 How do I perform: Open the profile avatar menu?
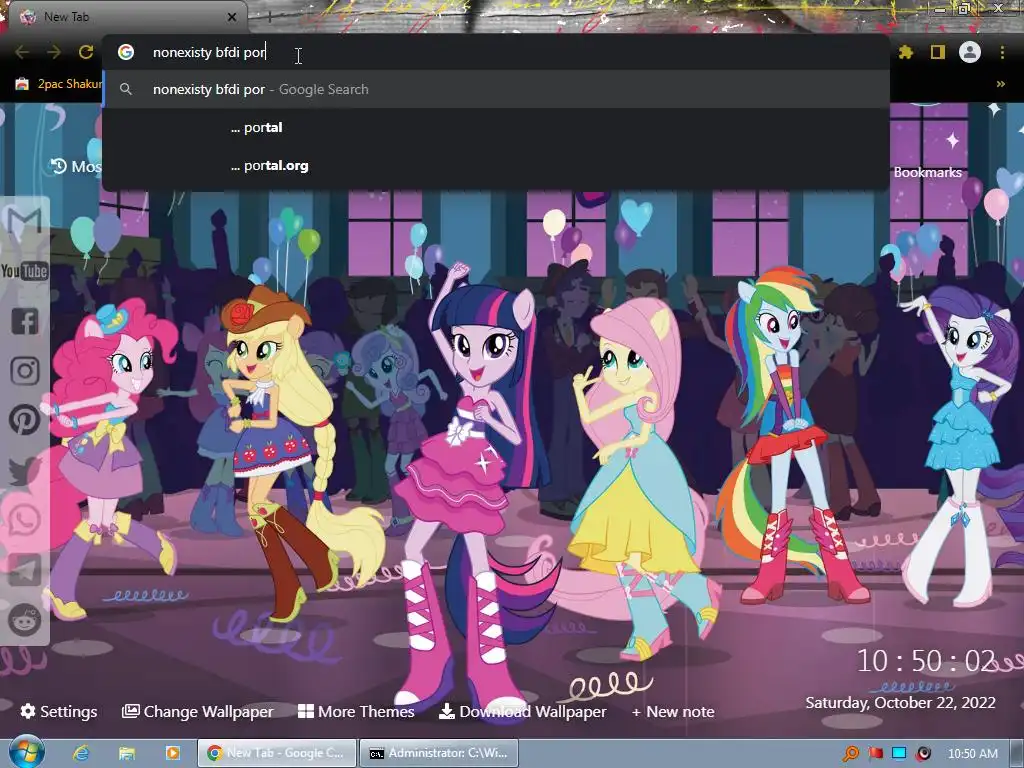click(970, 52)
